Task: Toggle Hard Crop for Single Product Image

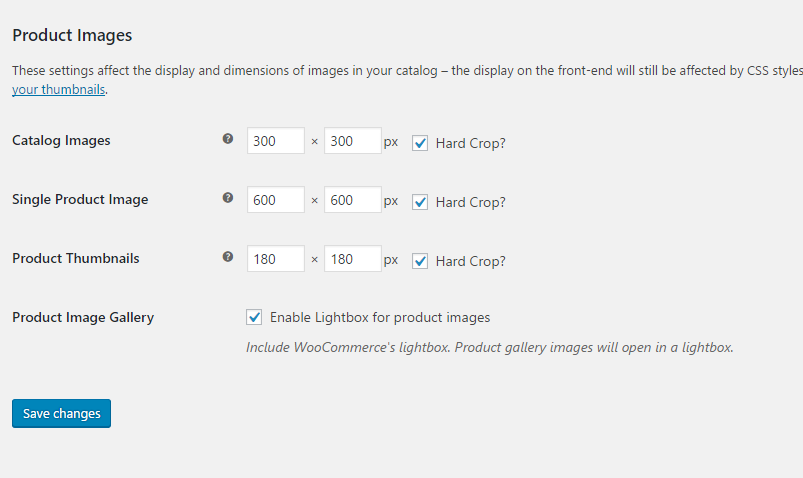Action: point(420,202)
